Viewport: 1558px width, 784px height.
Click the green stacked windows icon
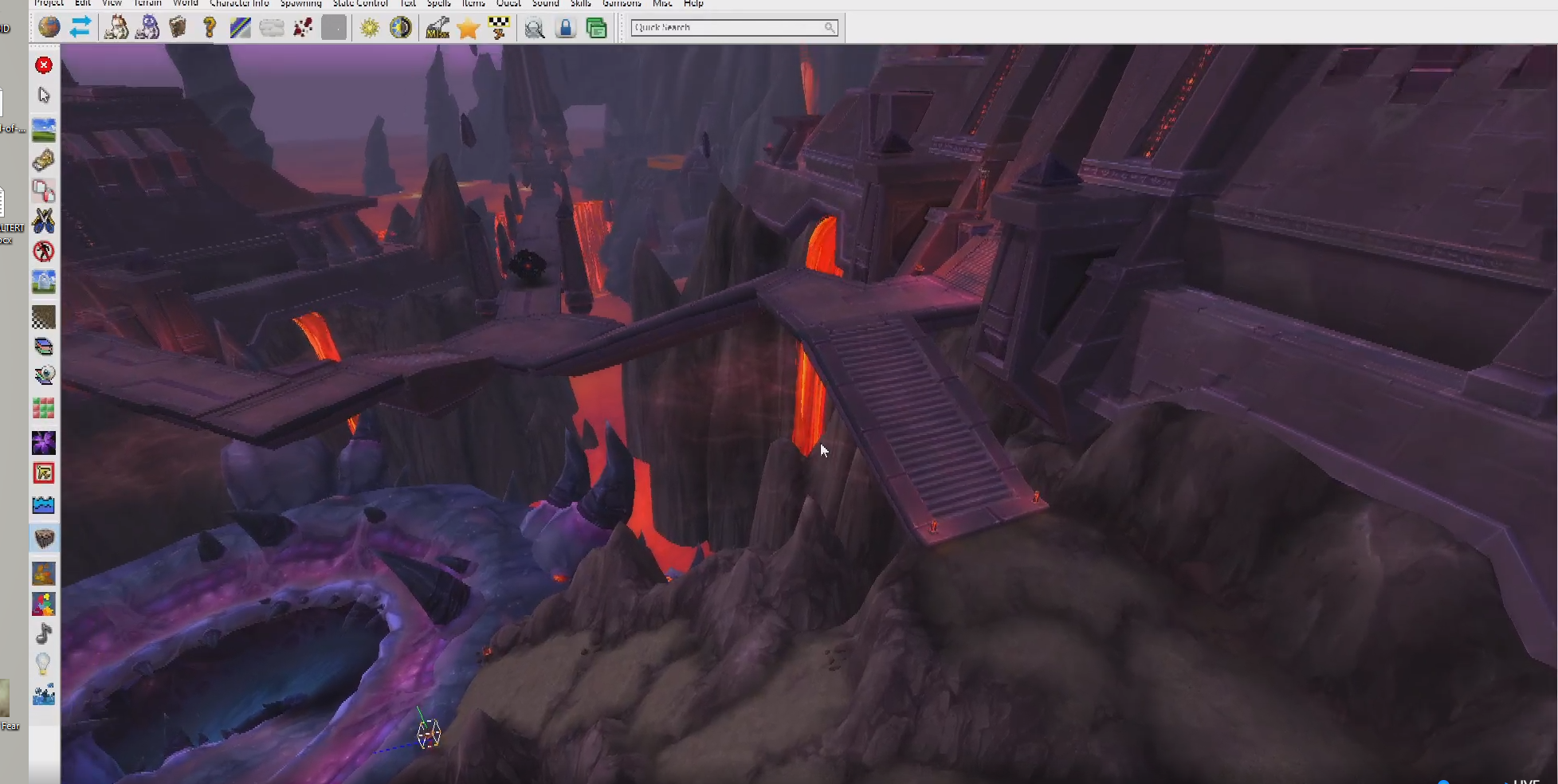(596, 29)
